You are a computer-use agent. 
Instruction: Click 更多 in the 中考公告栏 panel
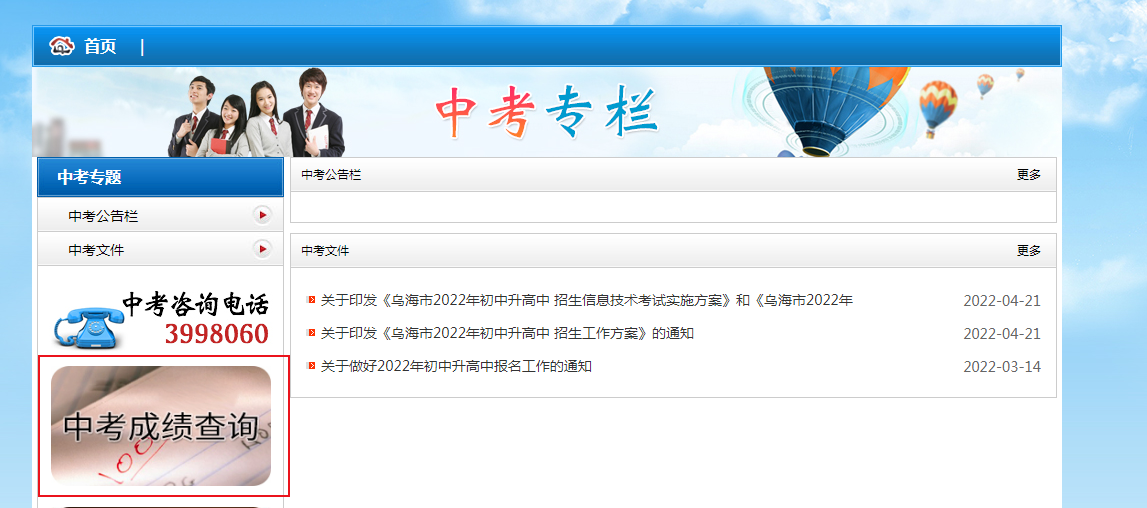(x=1028, y=175)
